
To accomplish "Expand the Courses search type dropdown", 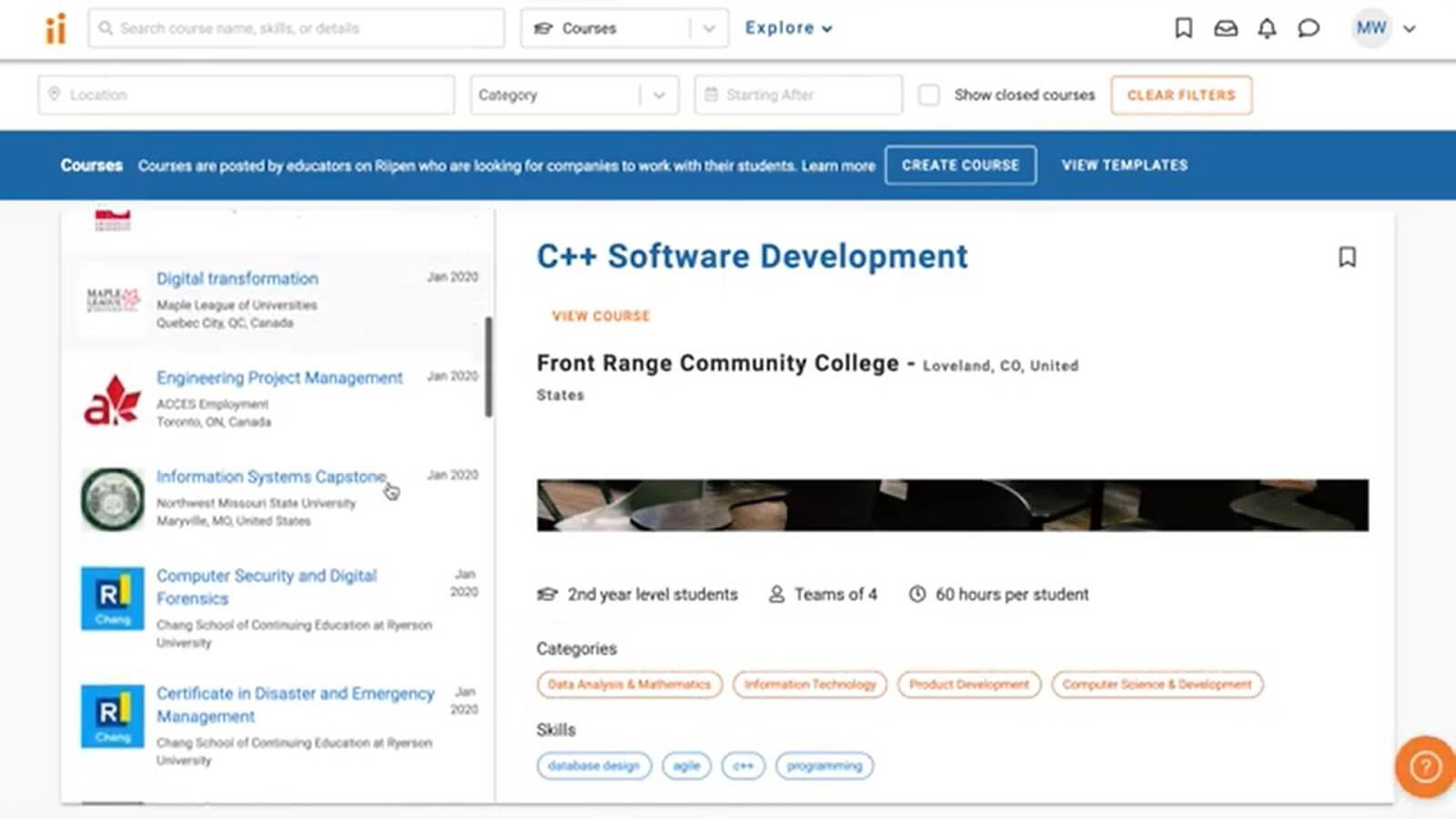I will [708, 28].
